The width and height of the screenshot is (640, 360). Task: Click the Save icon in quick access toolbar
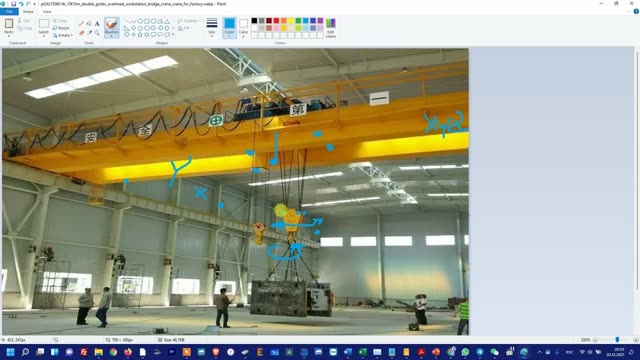click(13, 4)
